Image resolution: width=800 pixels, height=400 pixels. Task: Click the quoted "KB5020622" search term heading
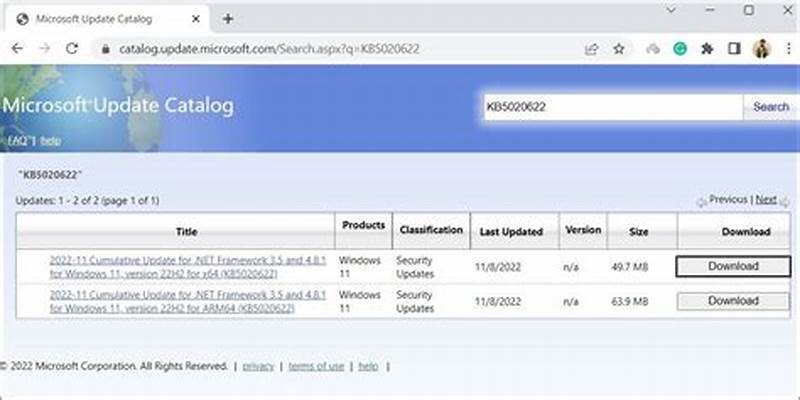[x=49, y=175]
